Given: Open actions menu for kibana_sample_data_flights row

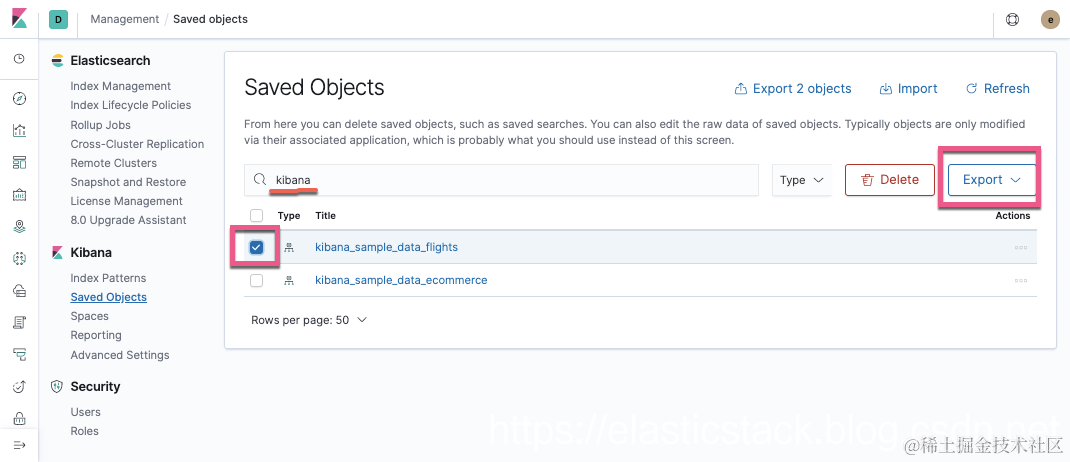Looking at the screenshot, I should pos(1021,247).
